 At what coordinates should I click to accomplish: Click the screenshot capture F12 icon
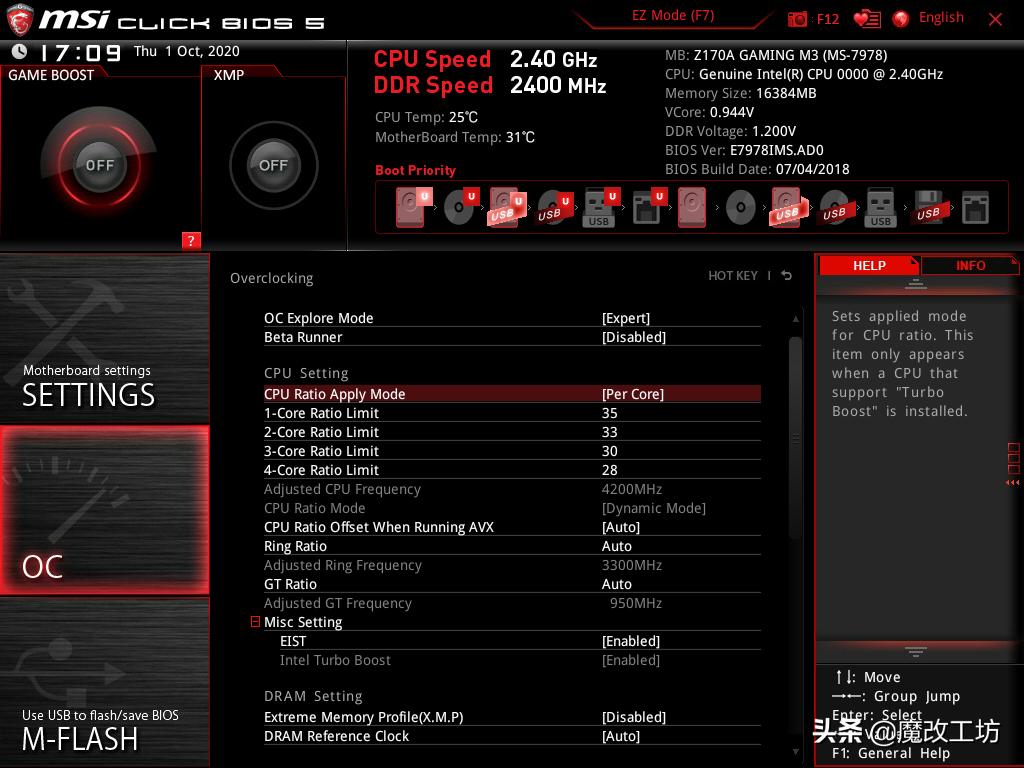click(x=798, y=17)
